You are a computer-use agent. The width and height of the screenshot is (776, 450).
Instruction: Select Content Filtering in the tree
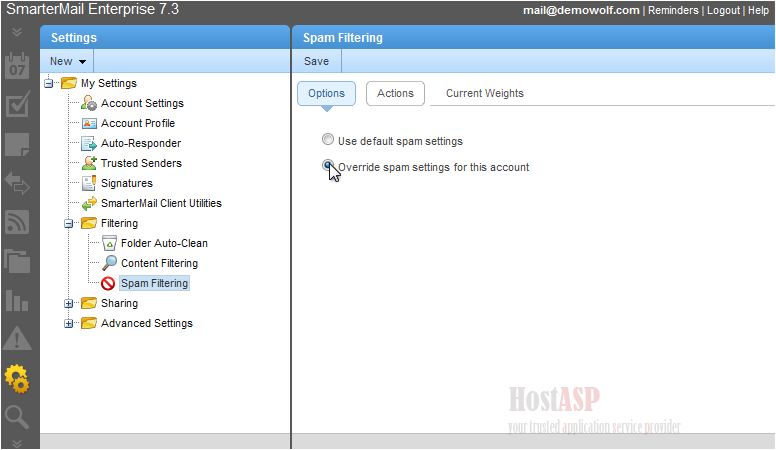(159, 263)
